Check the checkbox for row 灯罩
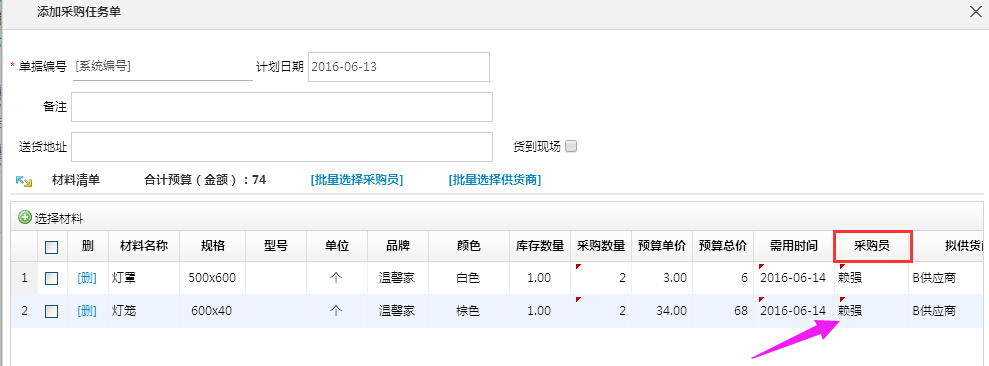This screenshot has height=366, width=989. coord(52,278)
